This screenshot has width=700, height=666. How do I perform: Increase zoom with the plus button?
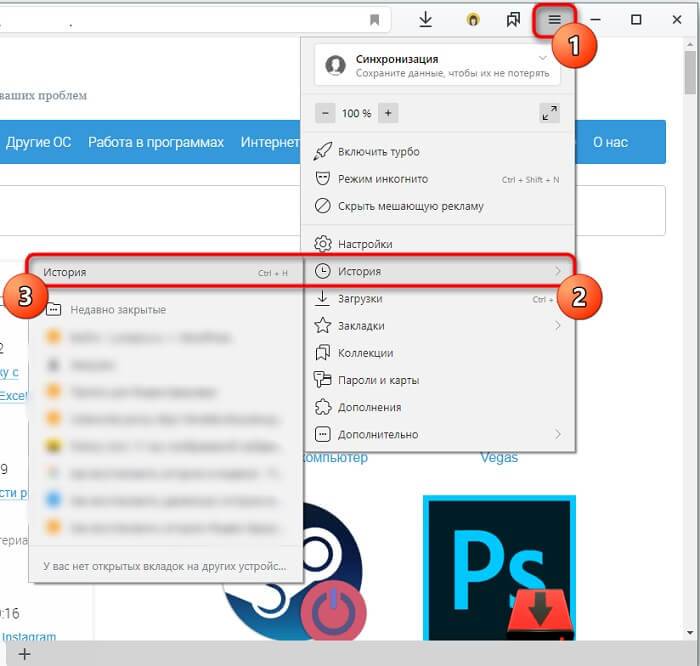[x=388, y=113]
